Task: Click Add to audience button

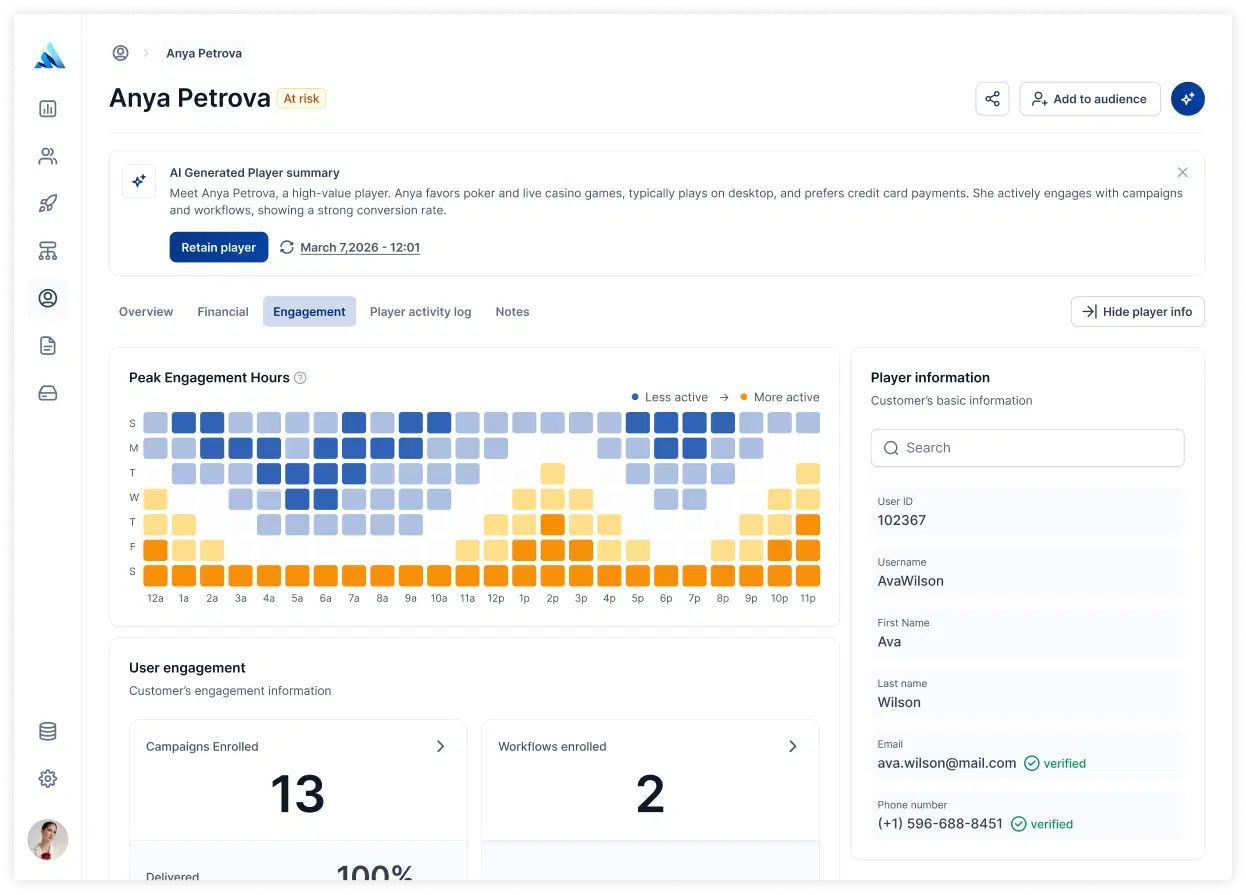Action: point(1090,99)
